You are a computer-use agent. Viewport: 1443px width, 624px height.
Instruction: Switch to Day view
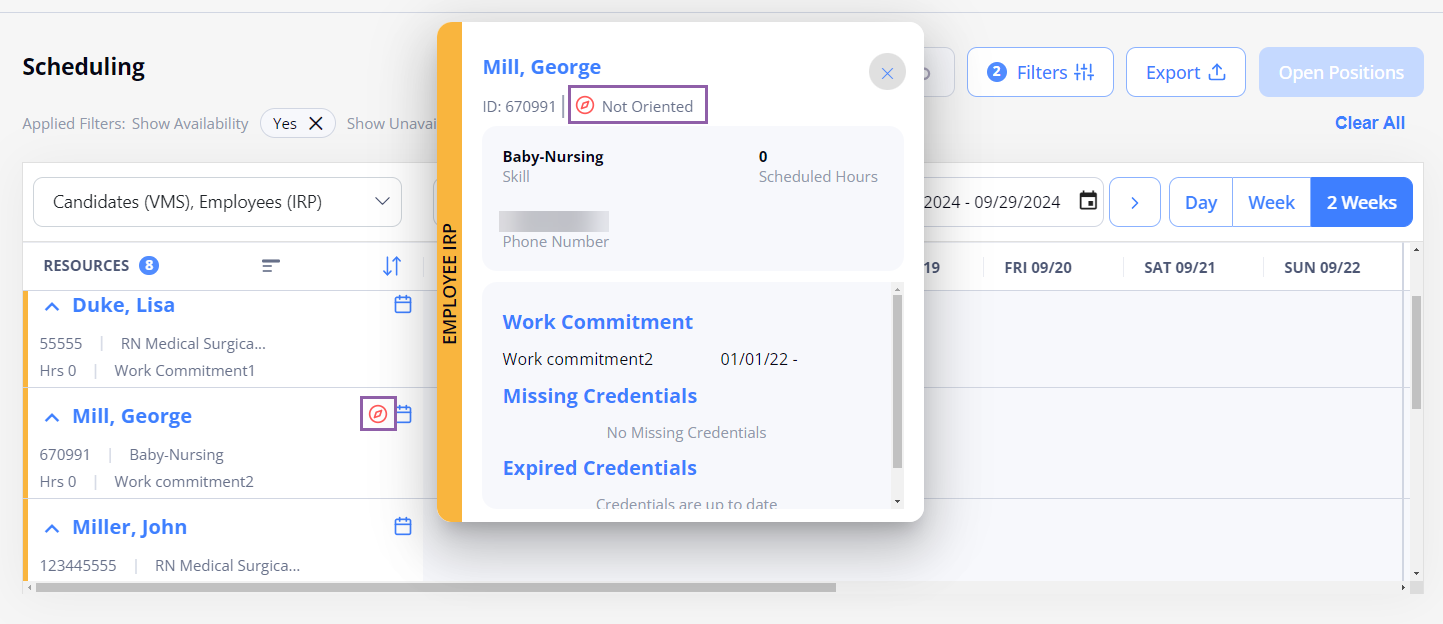[x=1200, y=202]
